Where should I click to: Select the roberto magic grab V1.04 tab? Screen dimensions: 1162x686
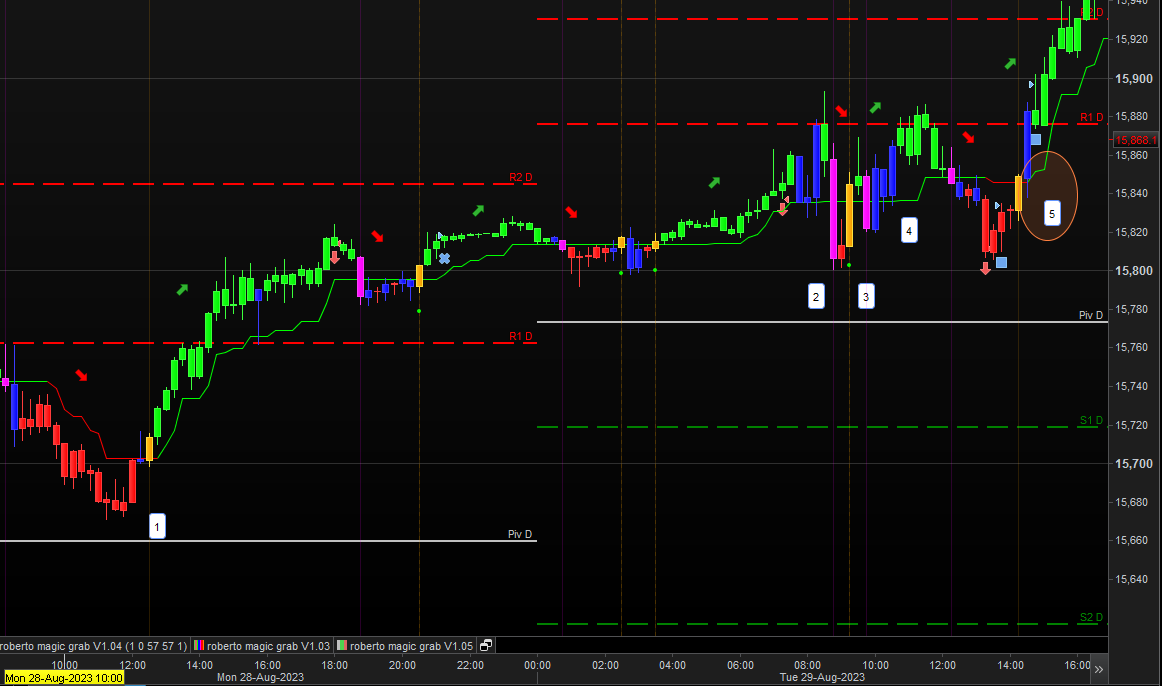point(94,646)
